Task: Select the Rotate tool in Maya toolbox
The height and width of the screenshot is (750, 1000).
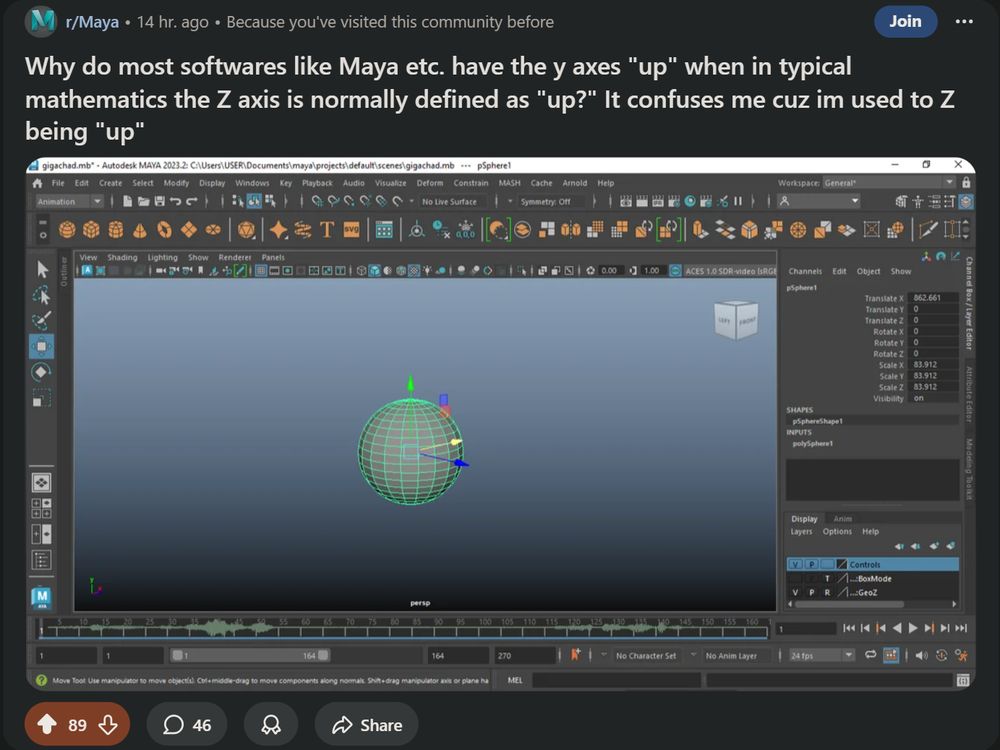Action: 41,372
